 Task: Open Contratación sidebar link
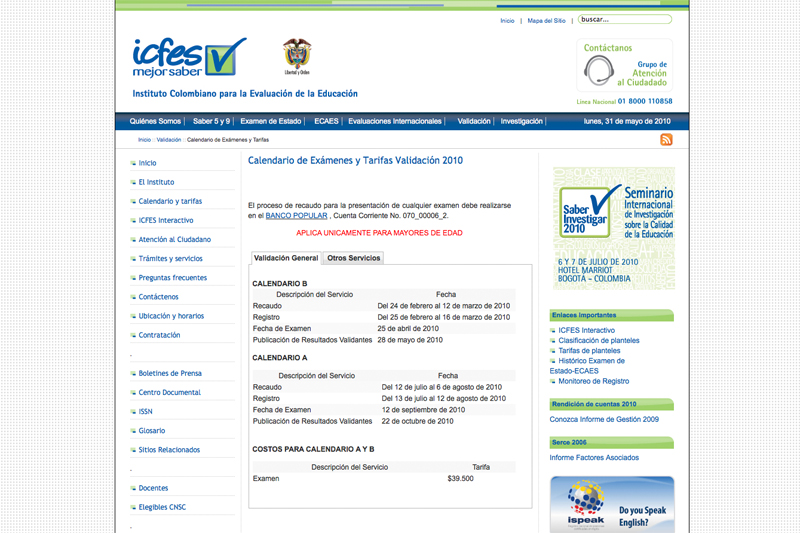(159, 335)
